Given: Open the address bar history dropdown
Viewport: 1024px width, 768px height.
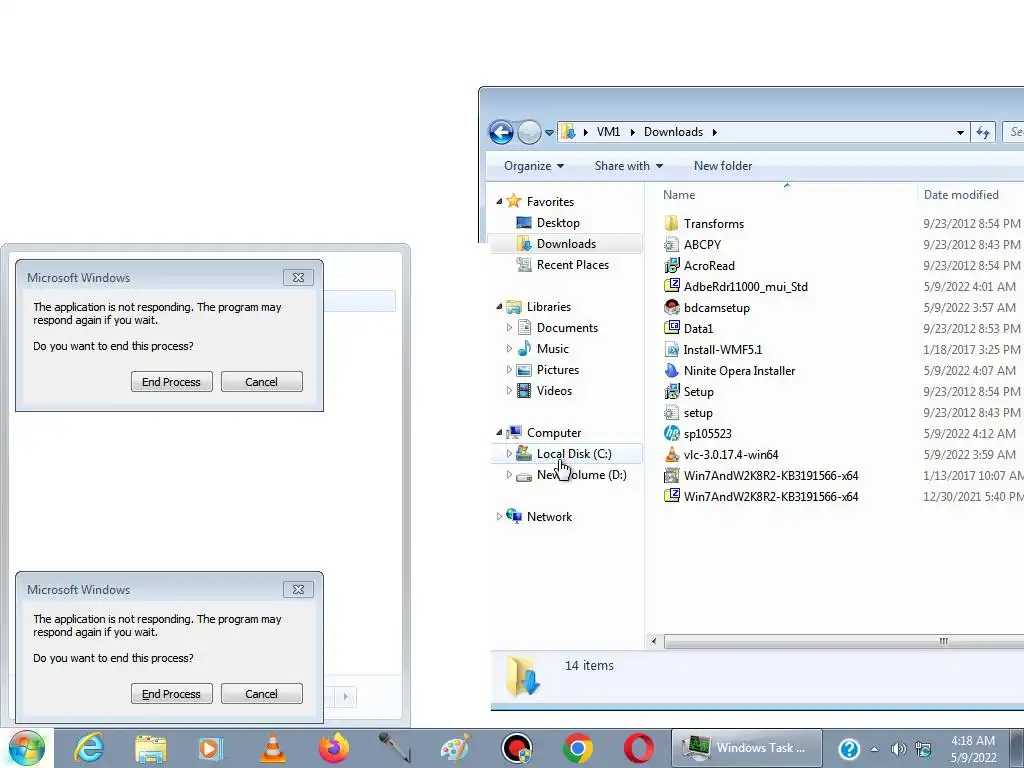Looking at the screenshot, I should coord(960,133).
